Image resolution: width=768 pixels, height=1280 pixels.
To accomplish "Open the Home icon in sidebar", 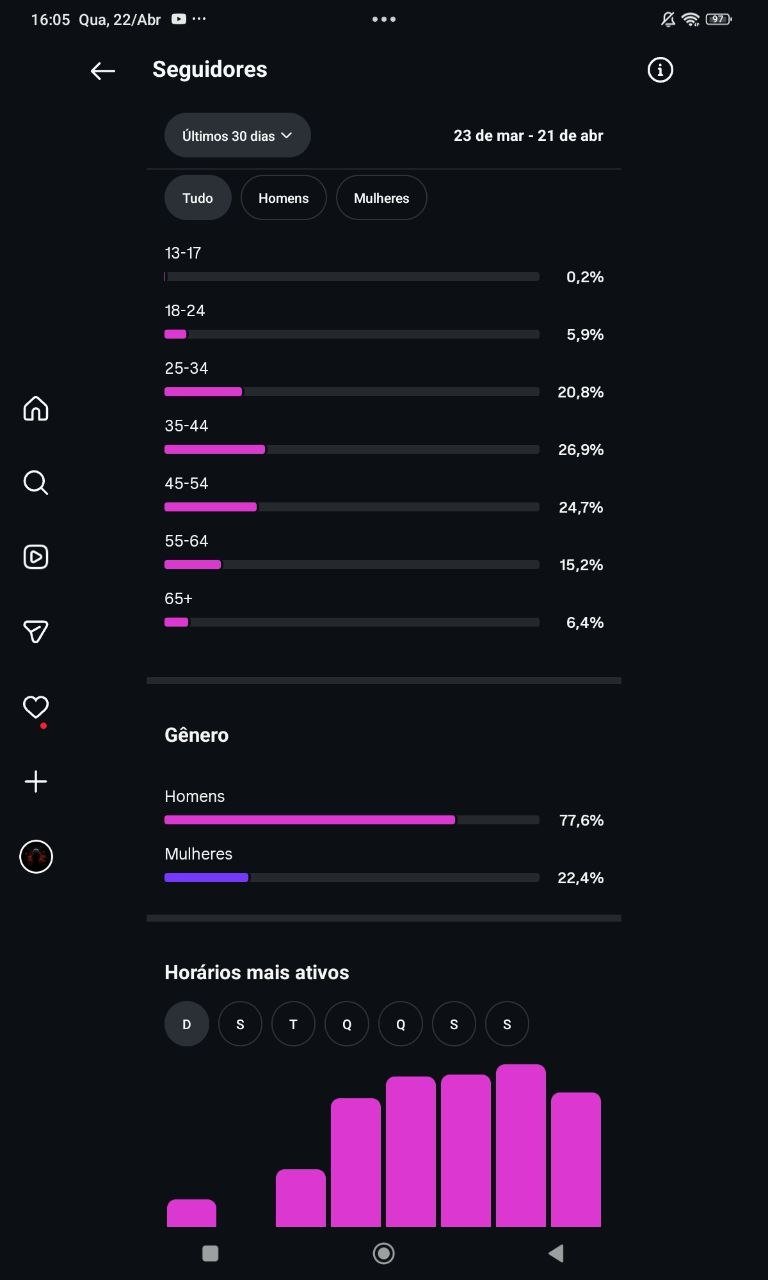I will (36, 408).
